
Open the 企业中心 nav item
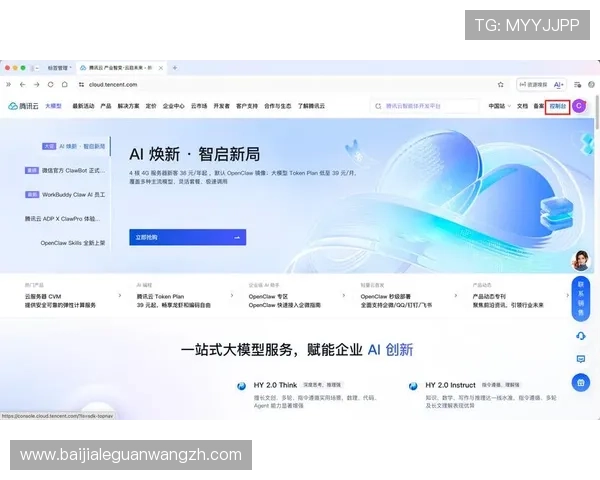(x=173, y=106)
